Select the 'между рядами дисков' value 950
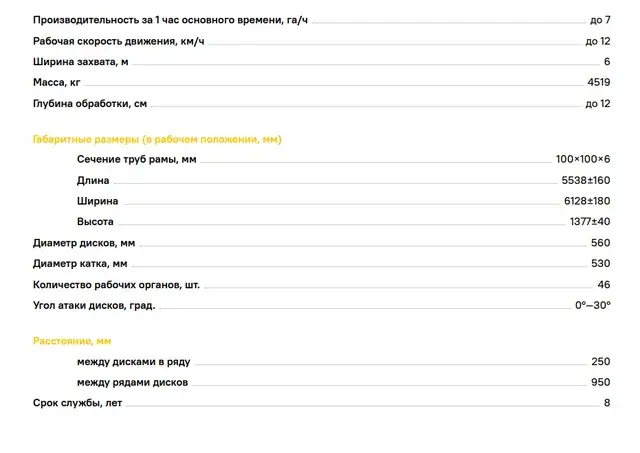Screen dimensions: 640x453 pos(600,382)
